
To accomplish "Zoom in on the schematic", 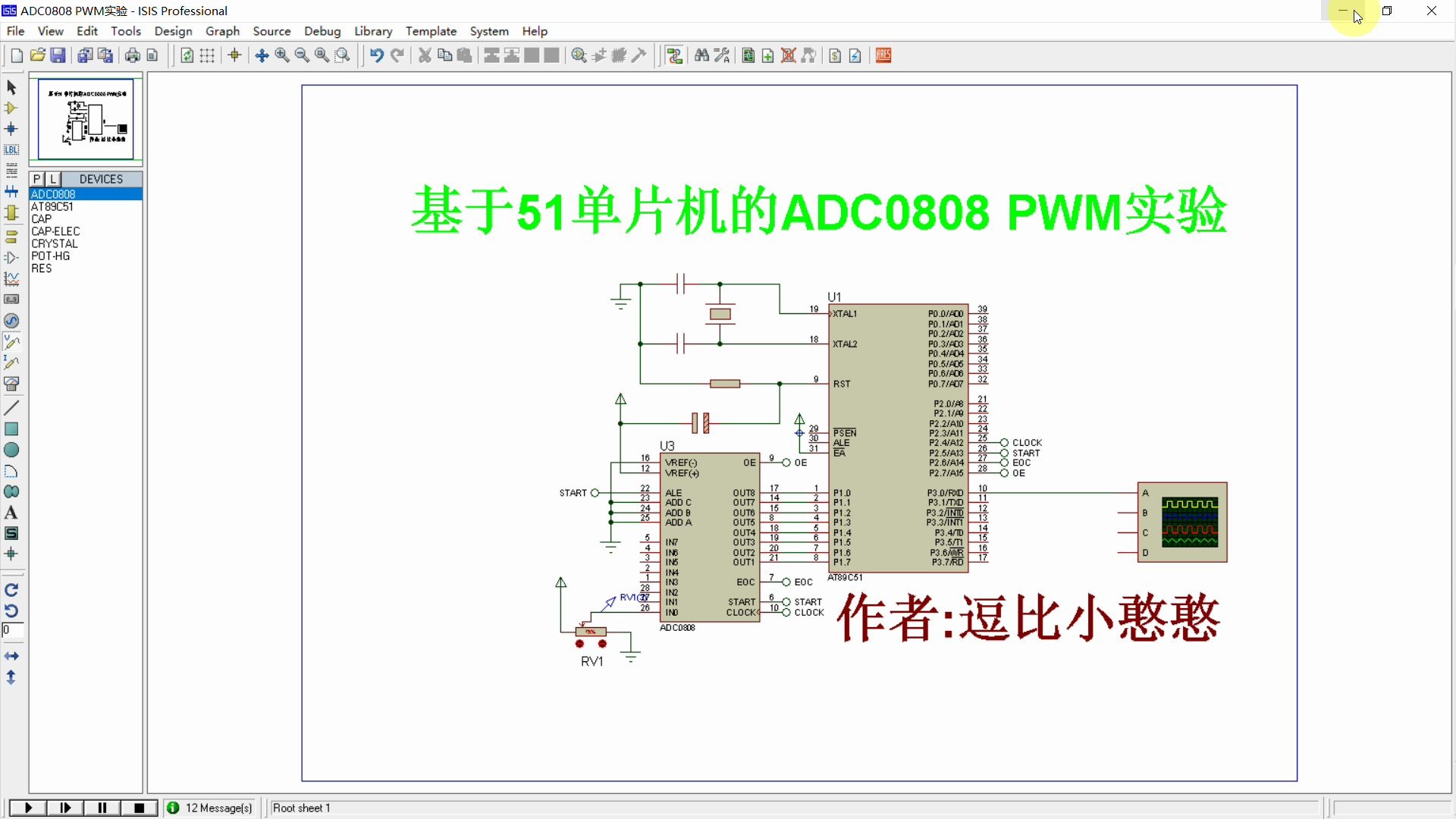I will point(281,55).
